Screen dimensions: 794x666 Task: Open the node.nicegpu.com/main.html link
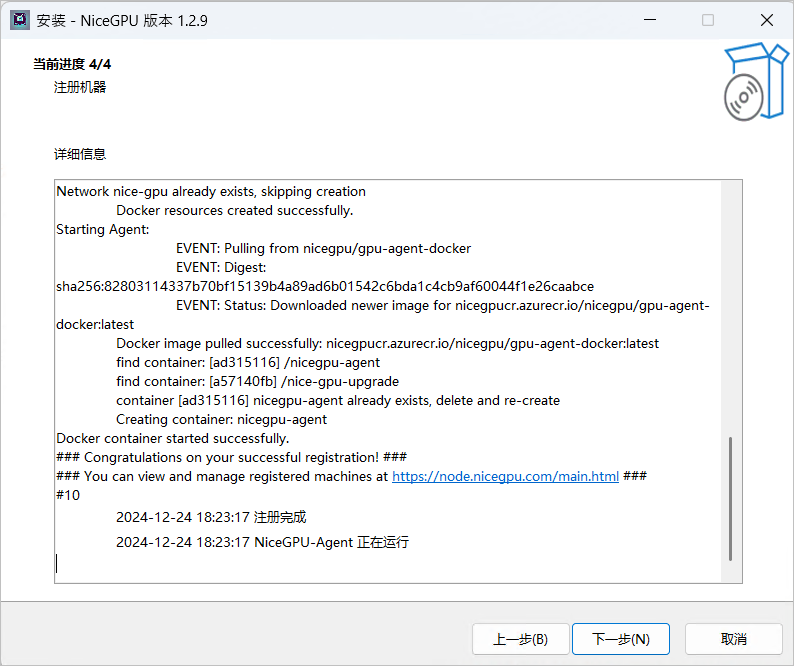click(505, 476)
